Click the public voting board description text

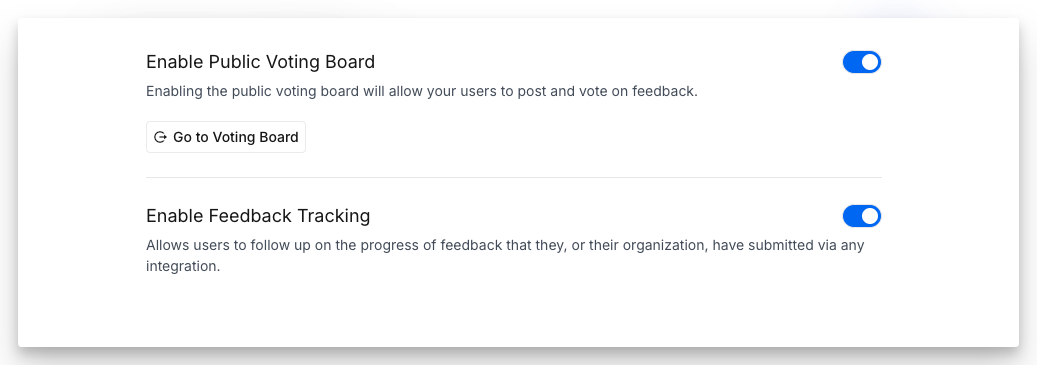(x=422, y=91)
